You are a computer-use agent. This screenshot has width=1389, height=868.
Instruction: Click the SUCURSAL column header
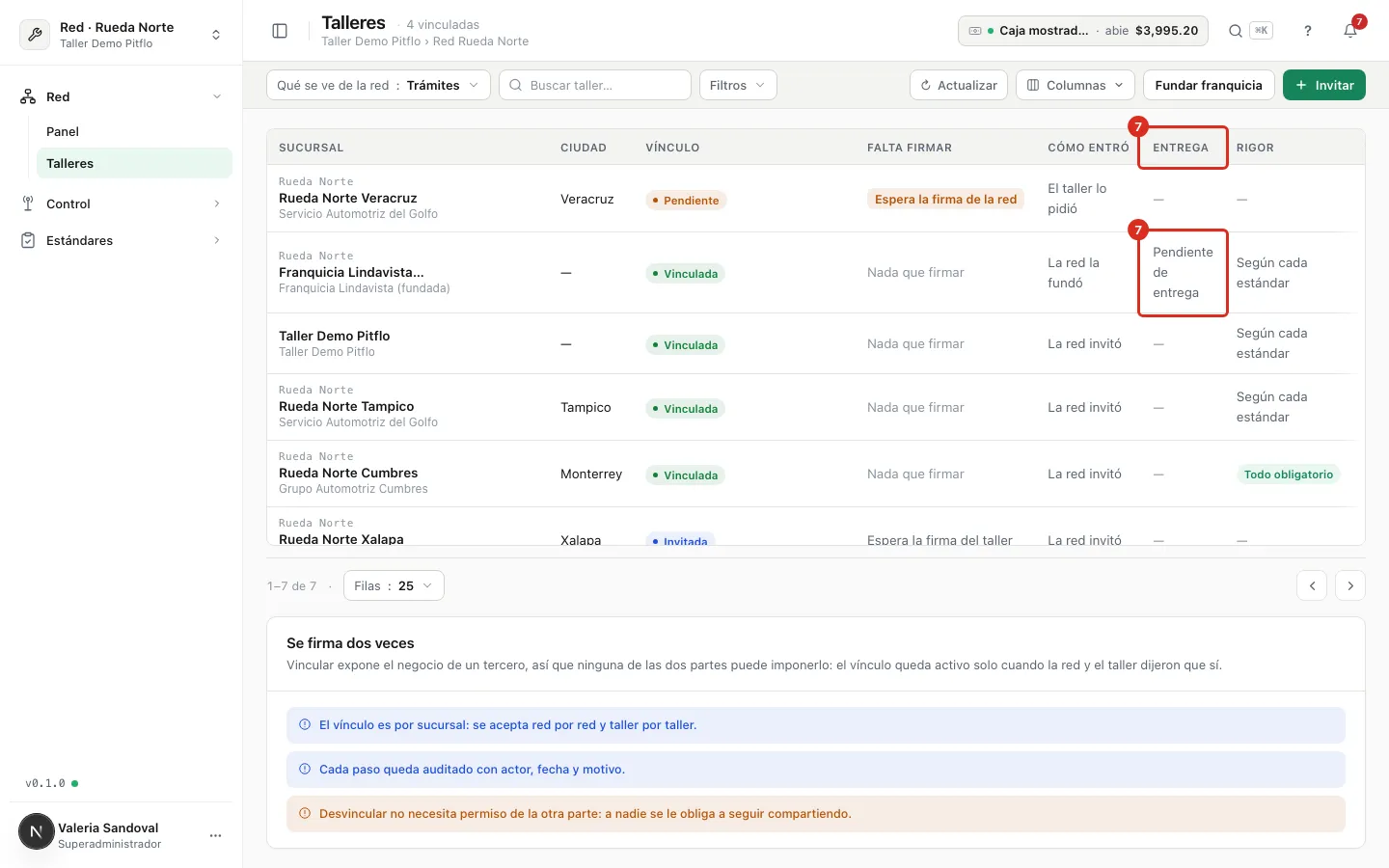pos(311,148)
